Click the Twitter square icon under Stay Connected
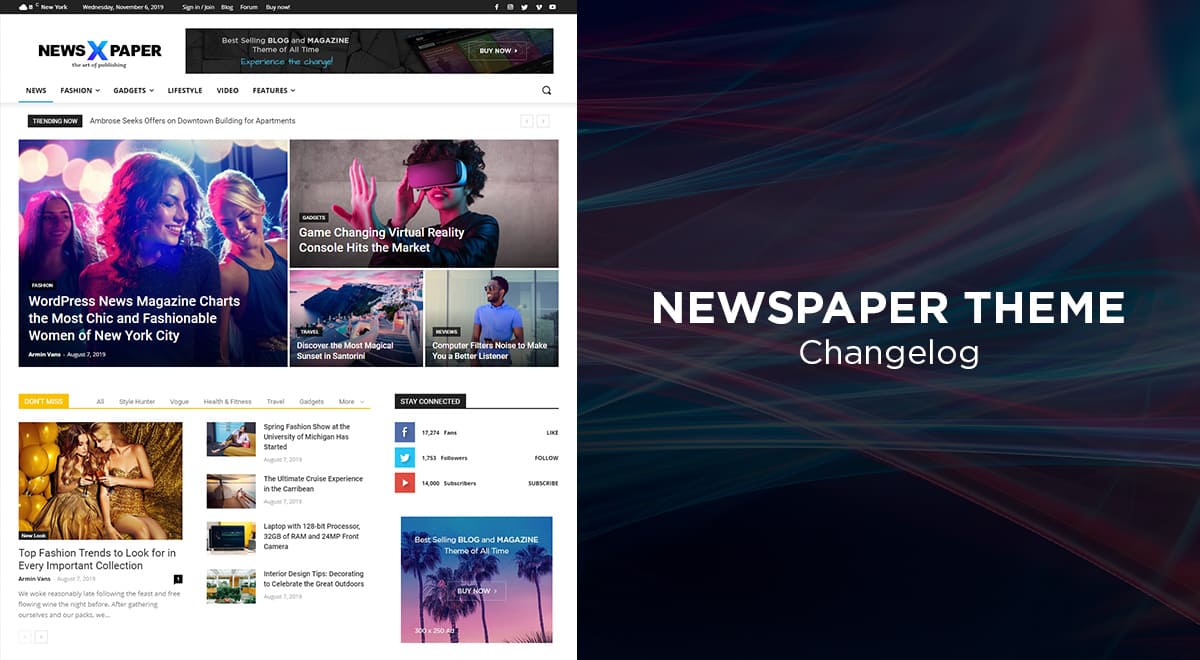 coord(404,458)
